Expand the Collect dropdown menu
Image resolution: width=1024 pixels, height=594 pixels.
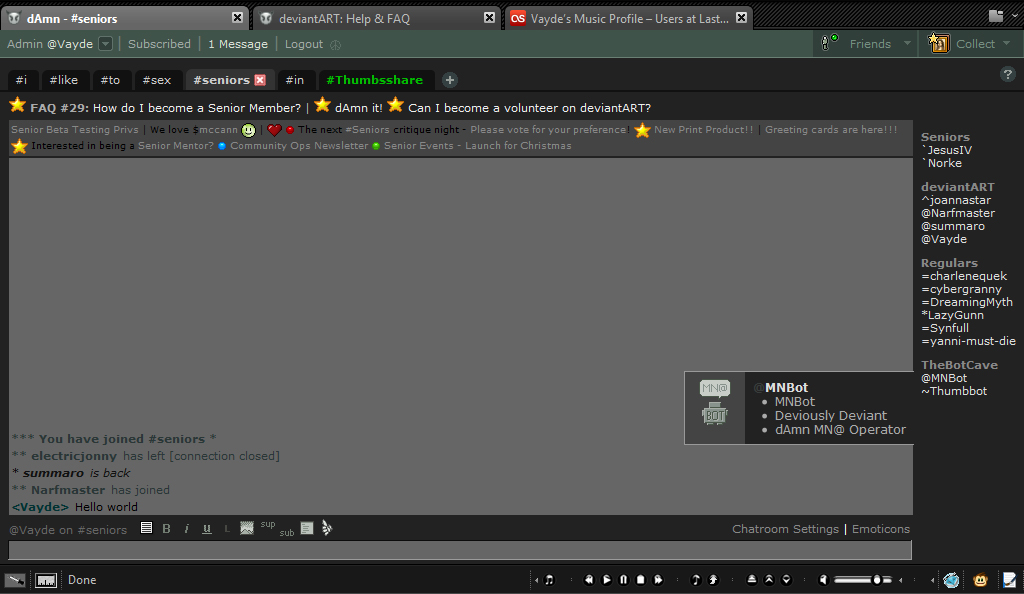pyautogui.click(x=1006, y=44)
